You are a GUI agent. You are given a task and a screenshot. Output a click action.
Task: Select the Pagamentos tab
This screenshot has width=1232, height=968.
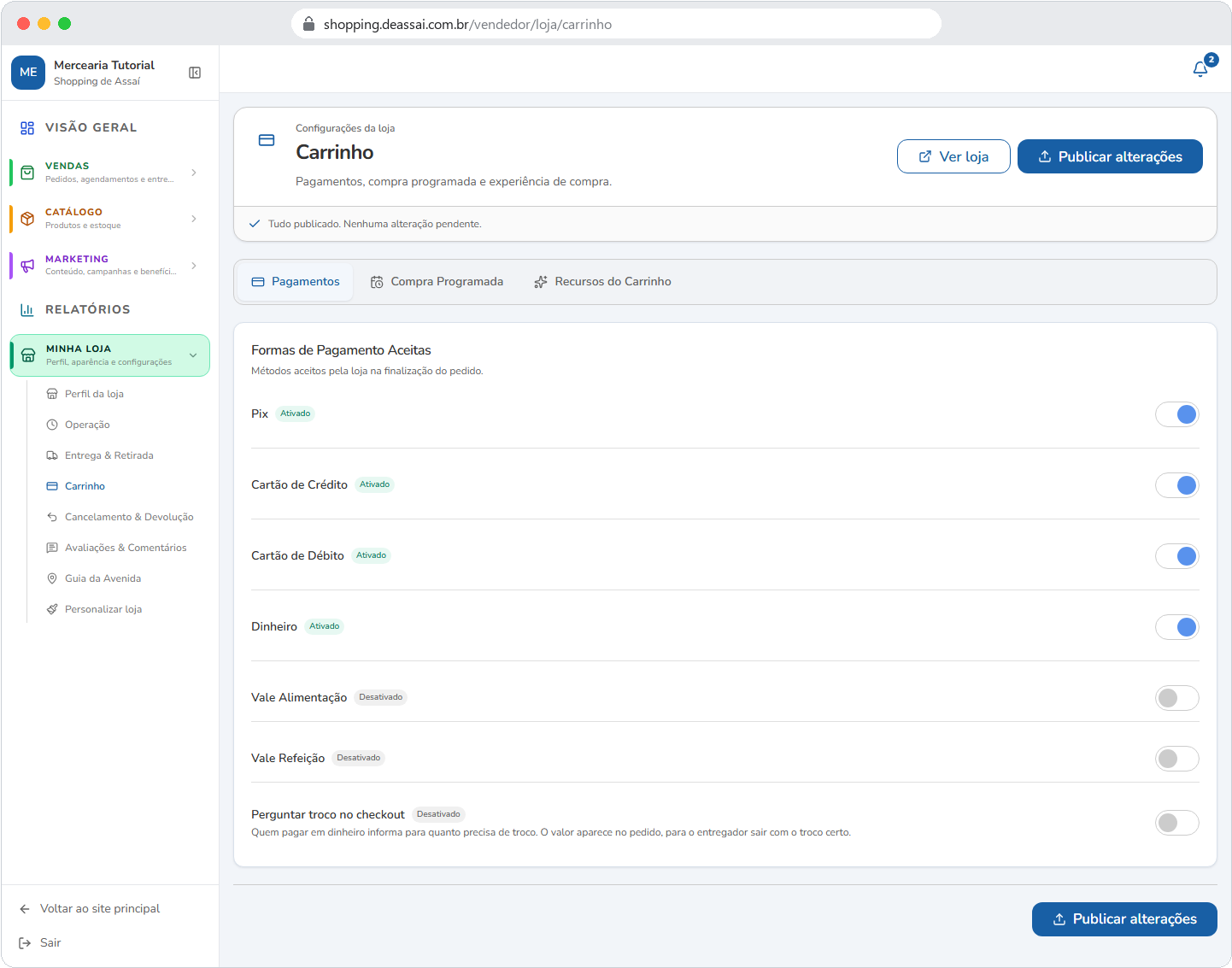(x=296, y=282)
